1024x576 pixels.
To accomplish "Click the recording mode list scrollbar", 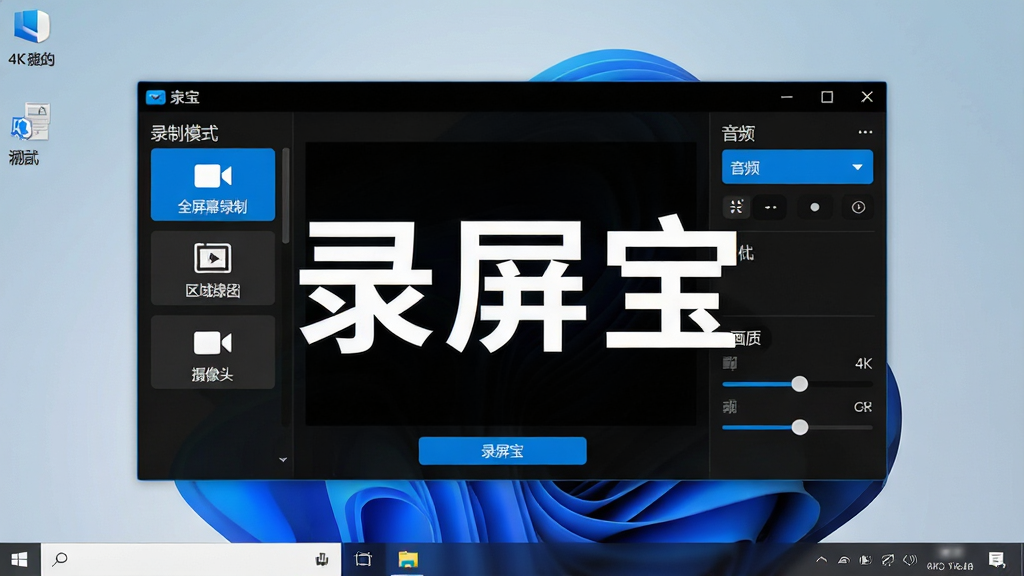I will click(285, 196).
